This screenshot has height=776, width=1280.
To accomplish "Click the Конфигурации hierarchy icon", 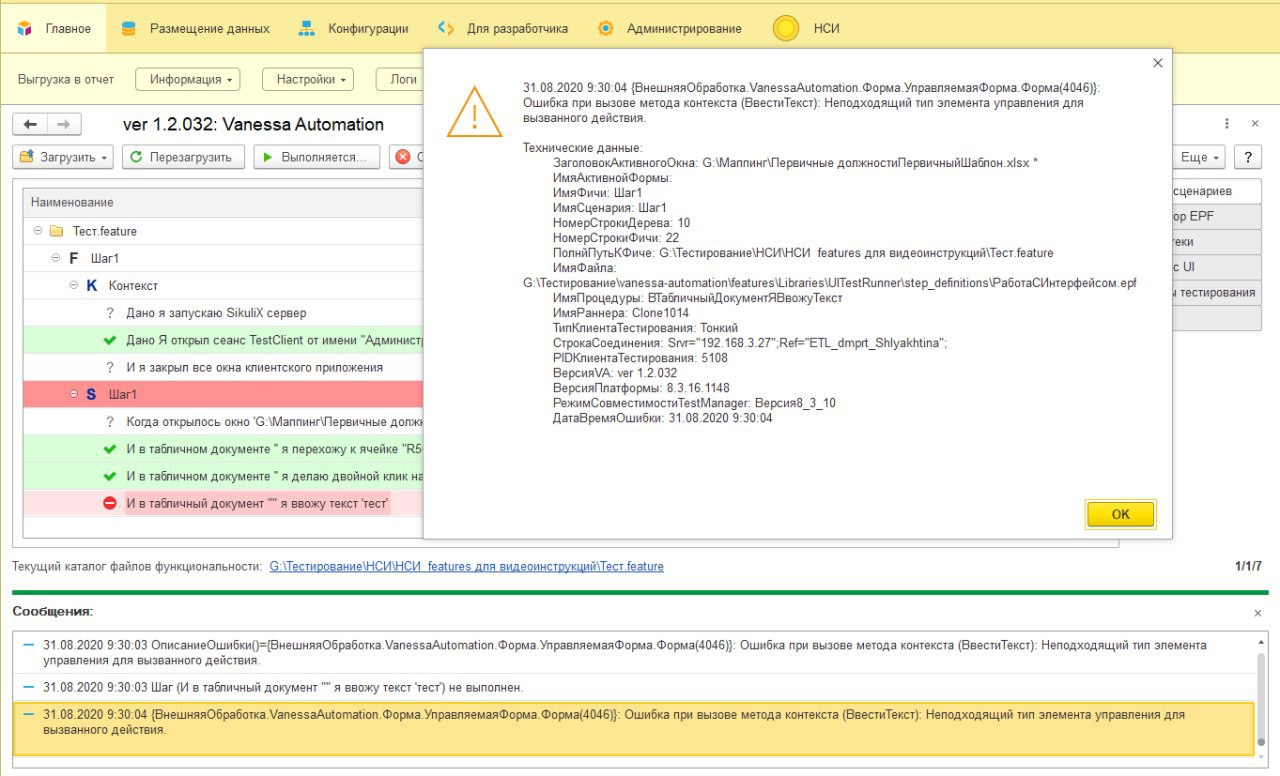I will (307, 28).
